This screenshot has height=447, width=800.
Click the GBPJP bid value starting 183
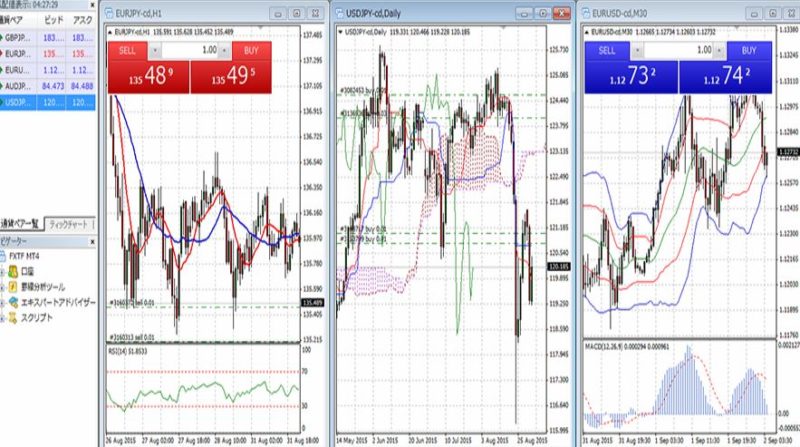pos(53,38)
